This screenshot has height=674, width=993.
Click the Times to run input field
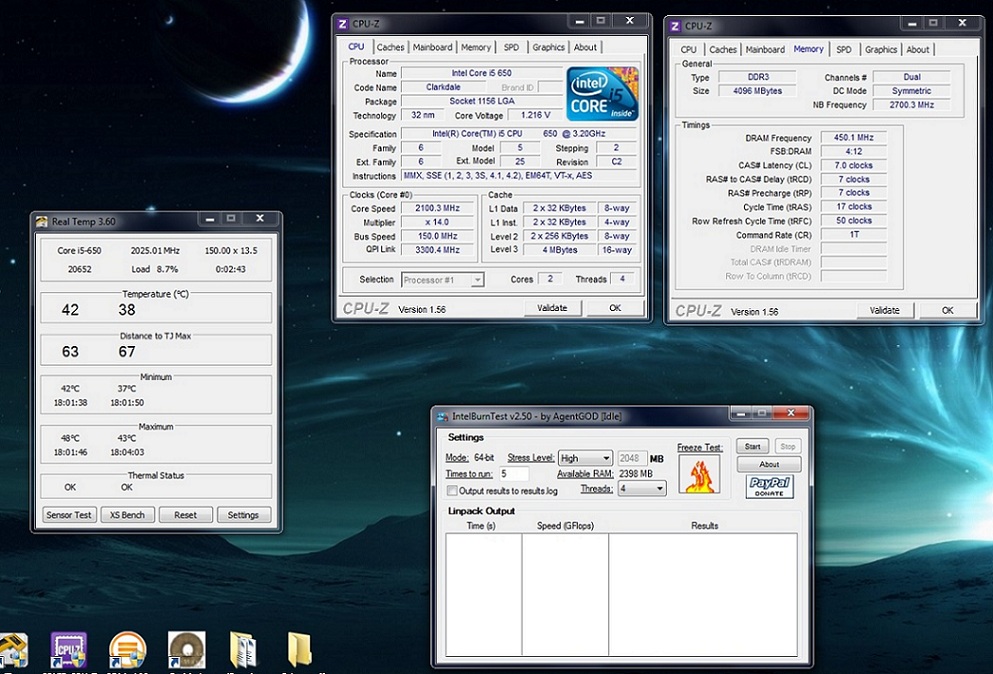click(x=514, y=474)
